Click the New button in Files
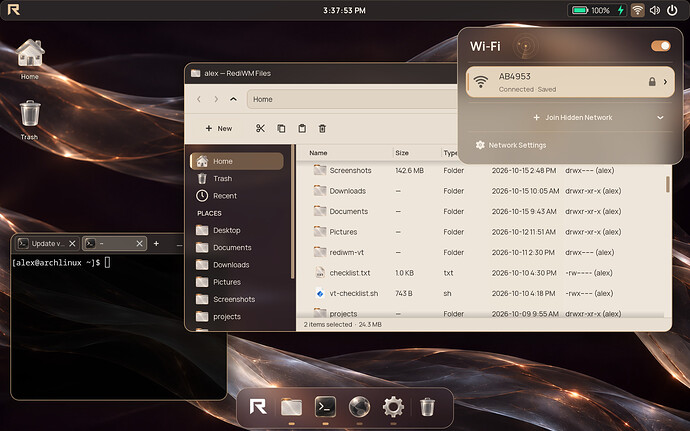690x431 pixels. (219, 129)
